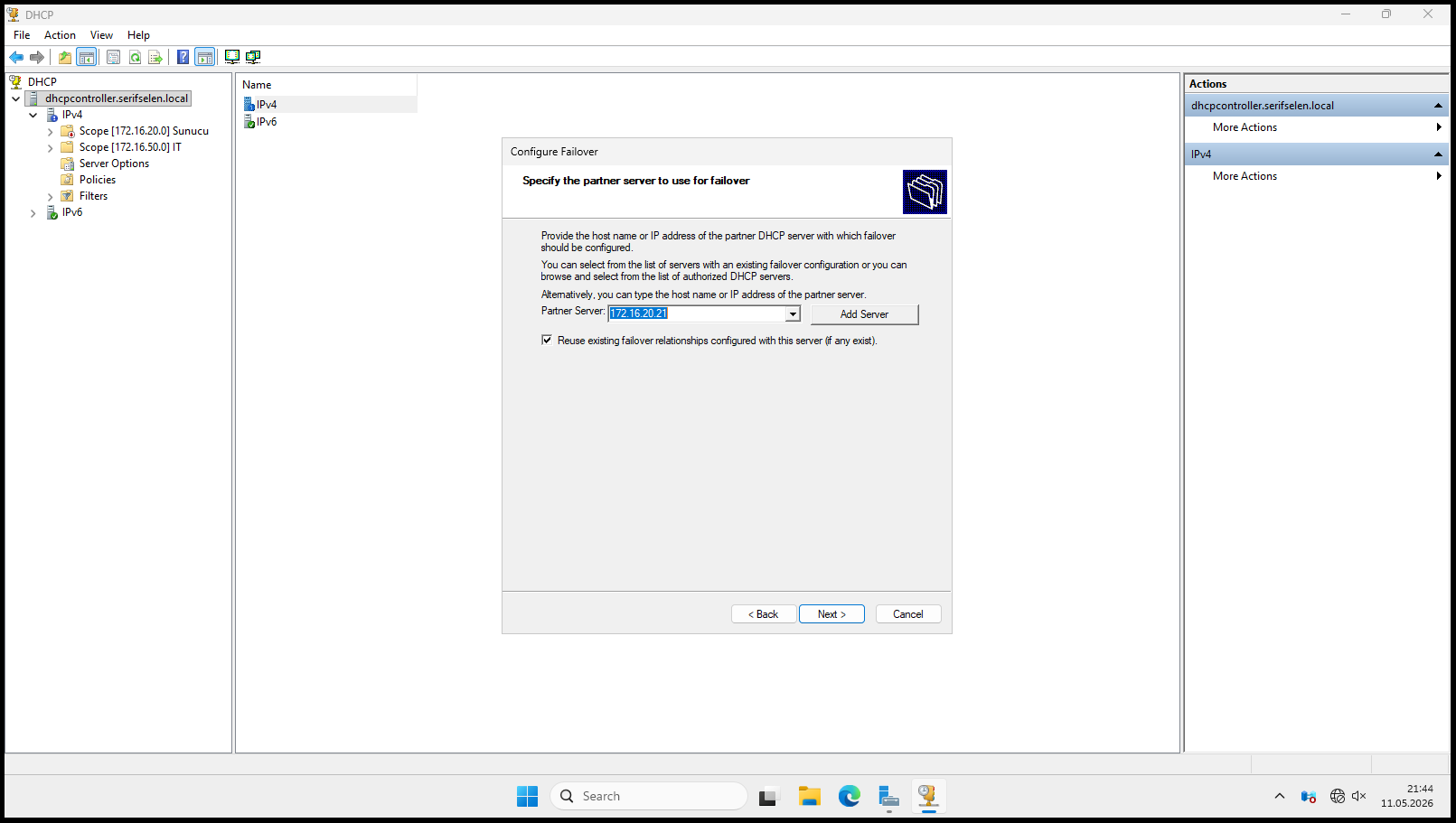This screenshot has height=823, width=1456.
Task: Collapse IPv4 section in Actions pane
Action: (1438, 154)
